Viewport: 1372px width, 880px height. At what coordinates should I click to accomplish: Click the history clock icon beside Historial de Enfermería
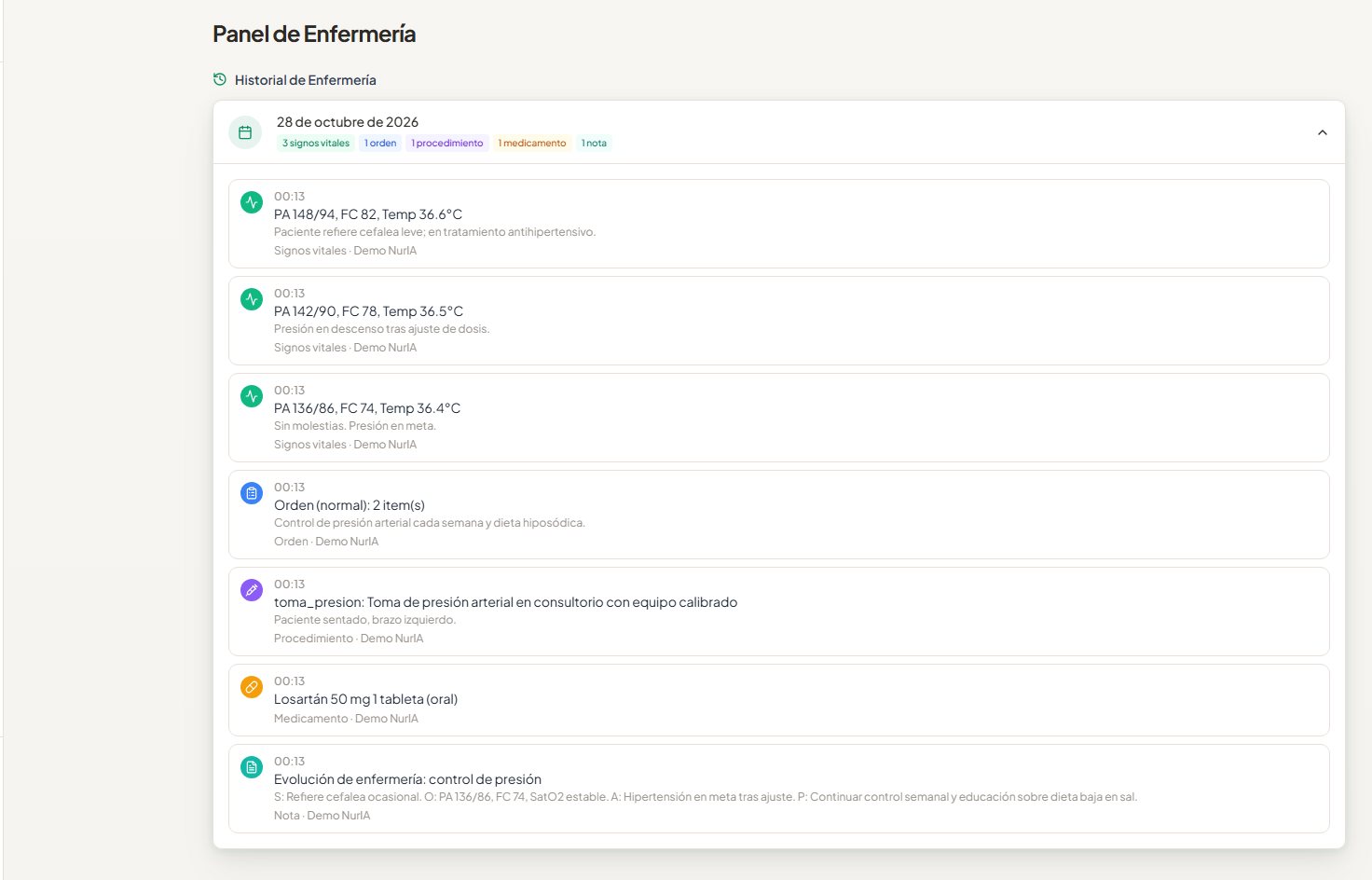point(220,79)
